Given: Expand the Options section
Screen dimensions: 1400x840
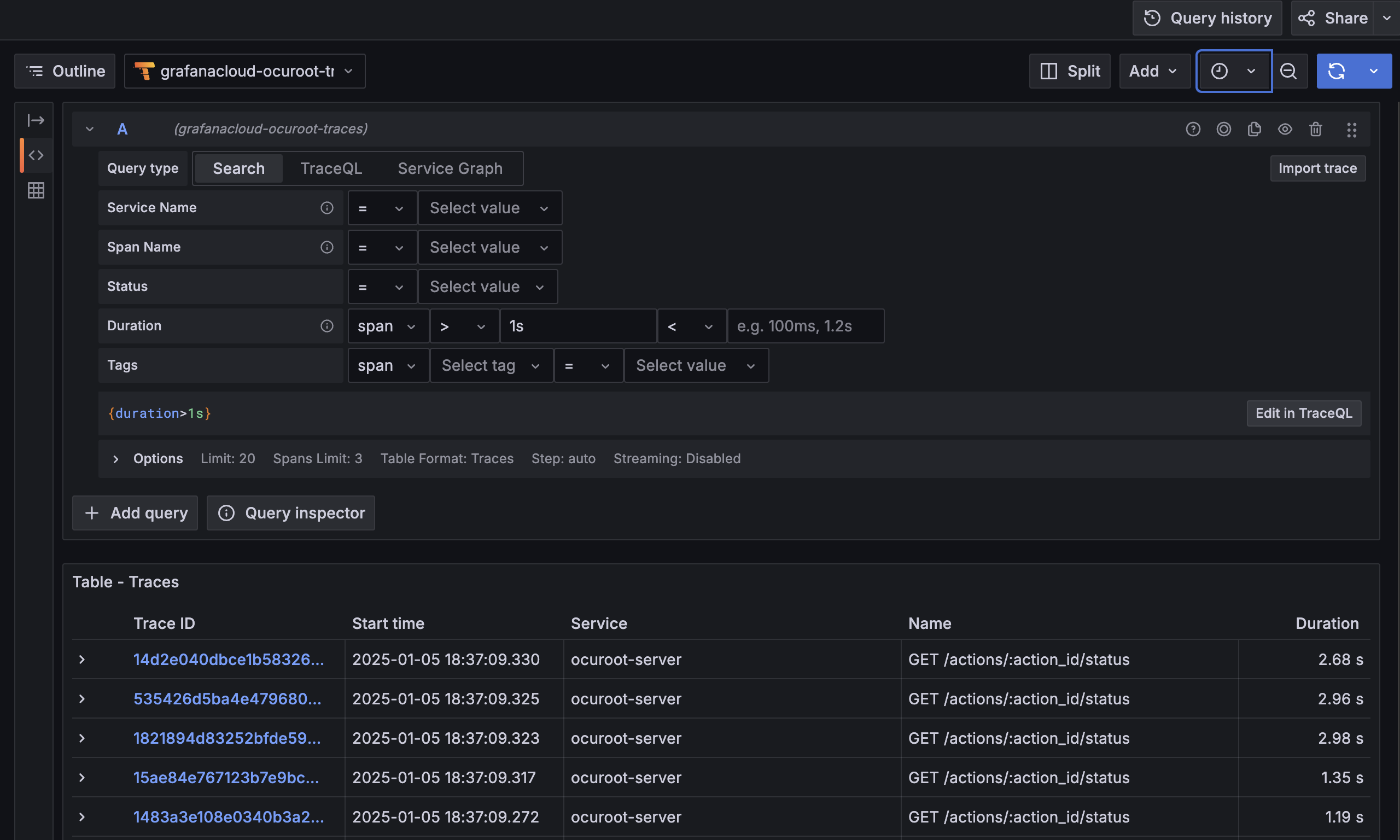Looking at the screenshot, I should click(x=147, y=458).
